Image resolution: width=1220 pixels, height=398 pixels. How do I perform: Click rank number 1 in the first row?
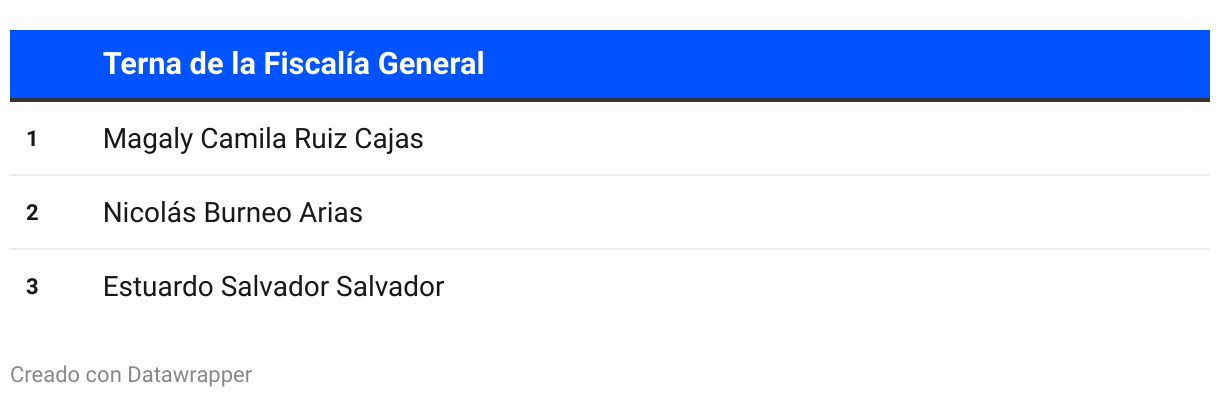[x=32, y=139]
